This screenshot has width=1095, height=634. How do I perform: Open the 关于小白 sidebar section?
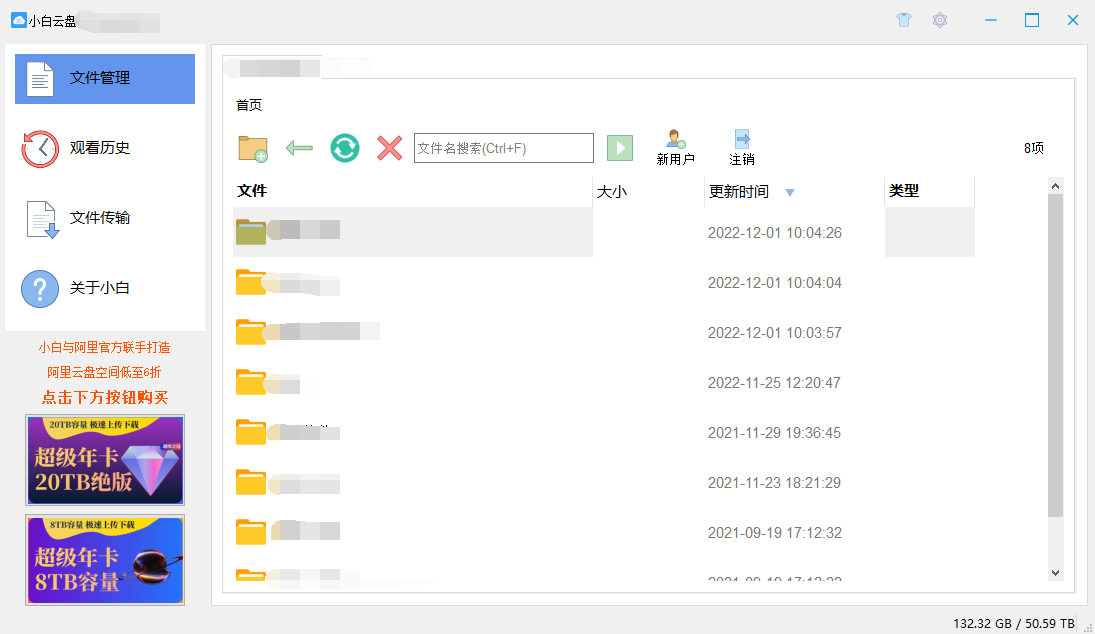104,288
